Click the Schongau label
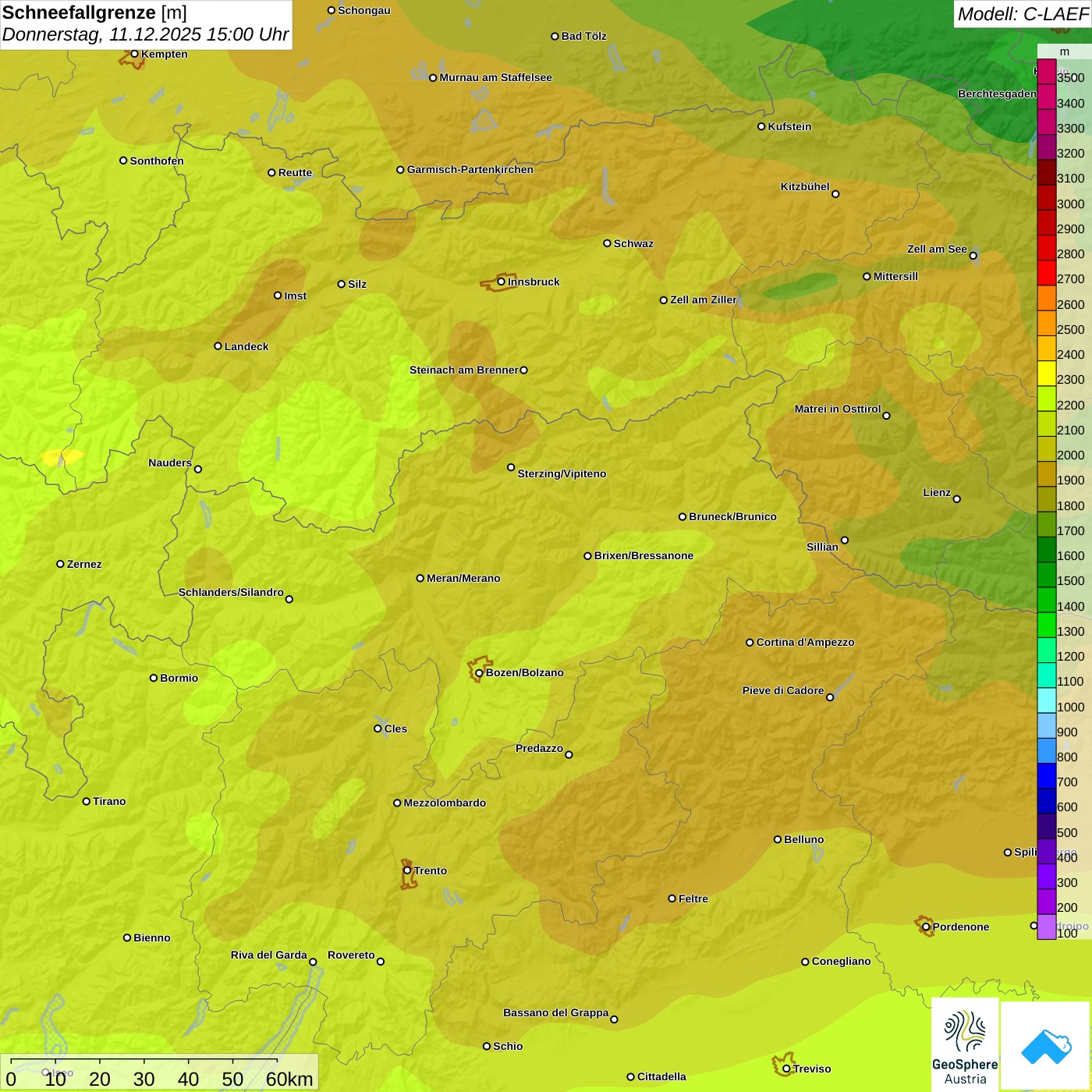Viewport: 1092px width, 1092px height. coord(364,10)
